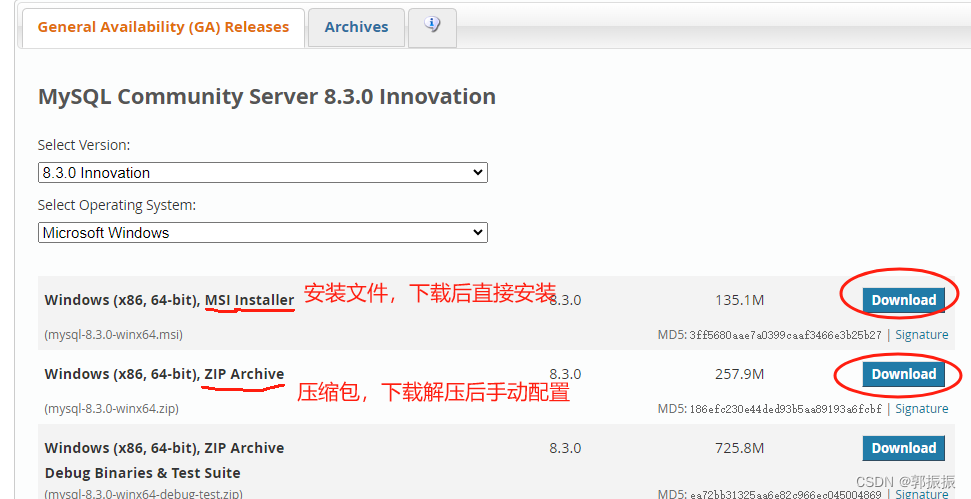The width and height of the screenshot is (971, 499).
Task: Click the '135.1M' size value
Action: click(x=739, y=300)
